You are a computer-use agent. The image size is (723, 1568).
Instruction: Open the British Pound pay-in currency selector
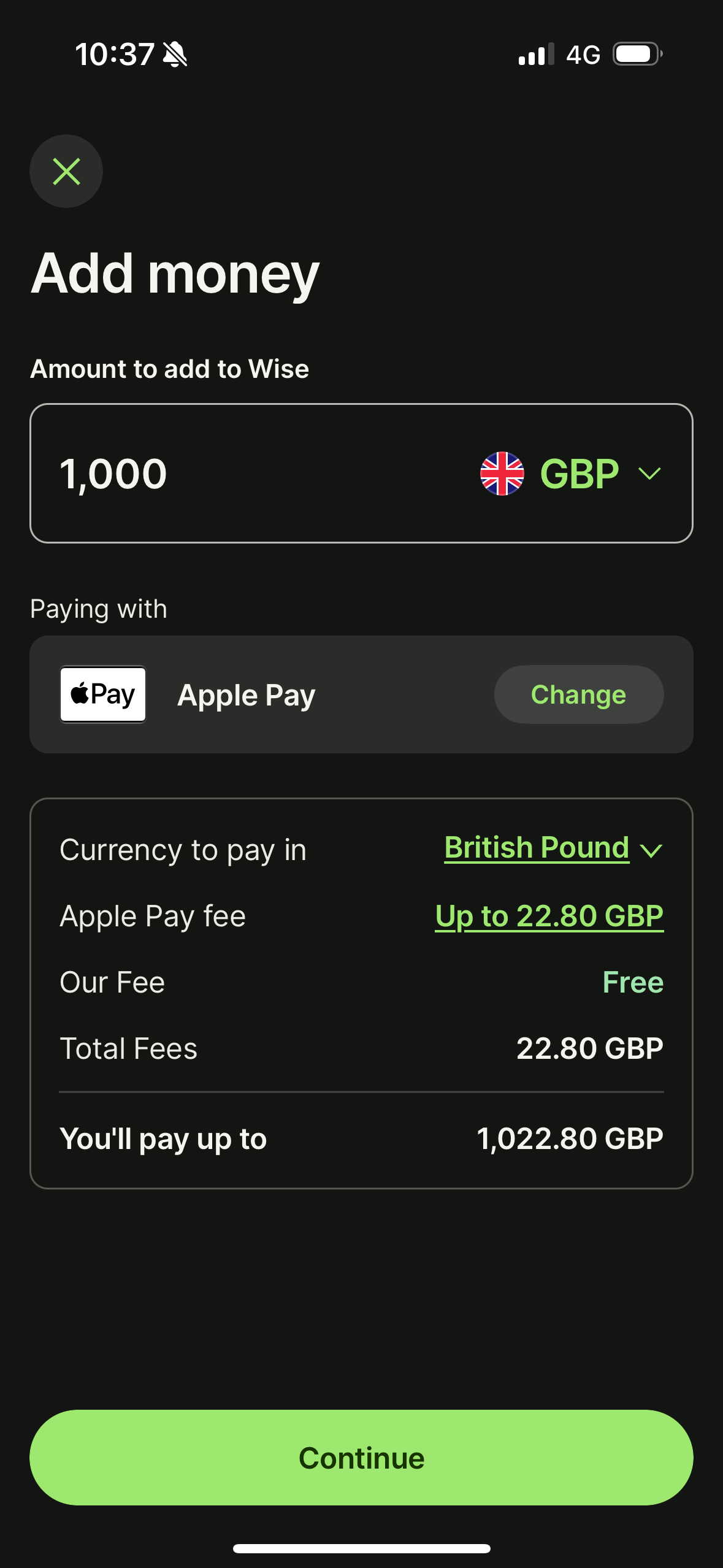[x=537, y=848]
